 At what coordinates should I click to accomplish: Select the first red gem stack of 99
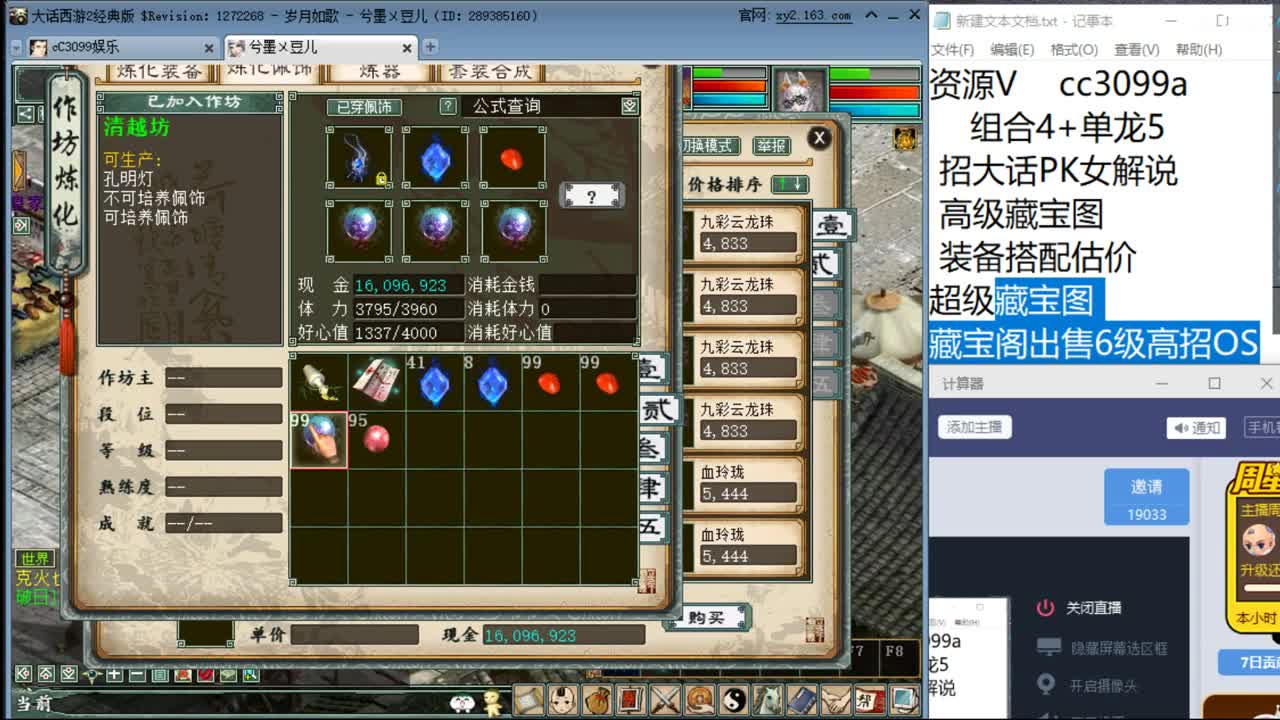coord(551,382)
